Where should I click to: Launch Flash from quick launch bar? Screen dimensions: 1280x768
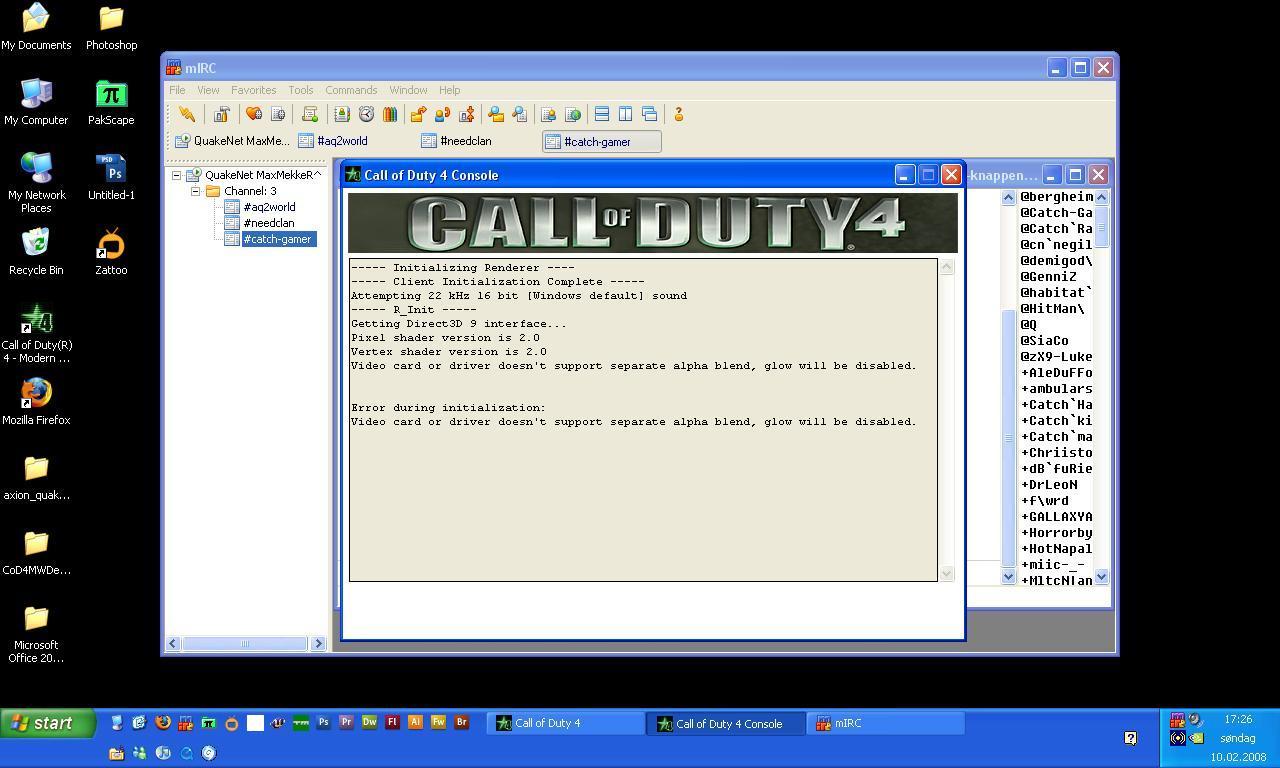(392, 722)
